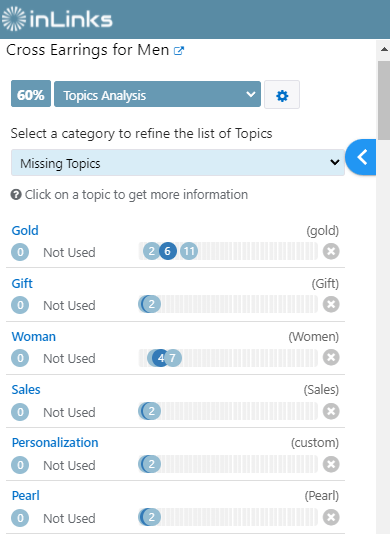The image size is (390, 534).
Task: Open the Topics Analysis dropdown
Action: (x=157, y=94)
